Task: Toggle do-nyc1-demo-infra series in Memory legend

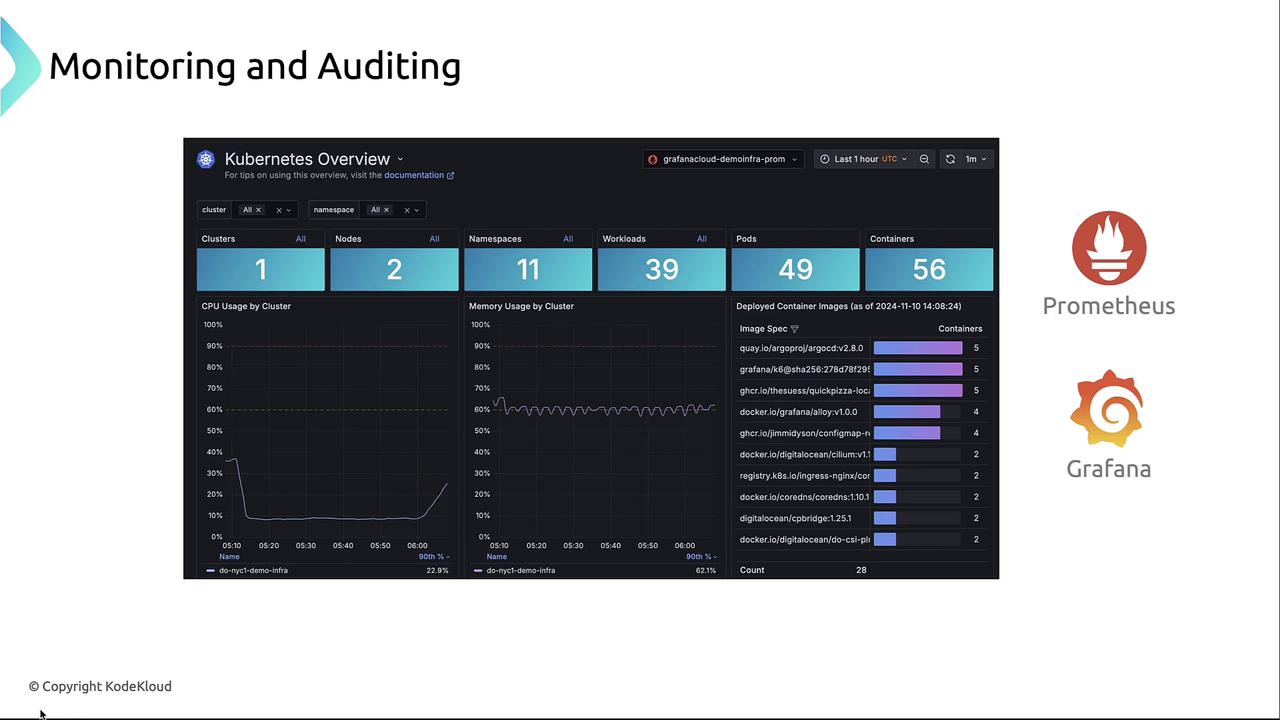Action: pyautogui.click(x=521, y=571)
